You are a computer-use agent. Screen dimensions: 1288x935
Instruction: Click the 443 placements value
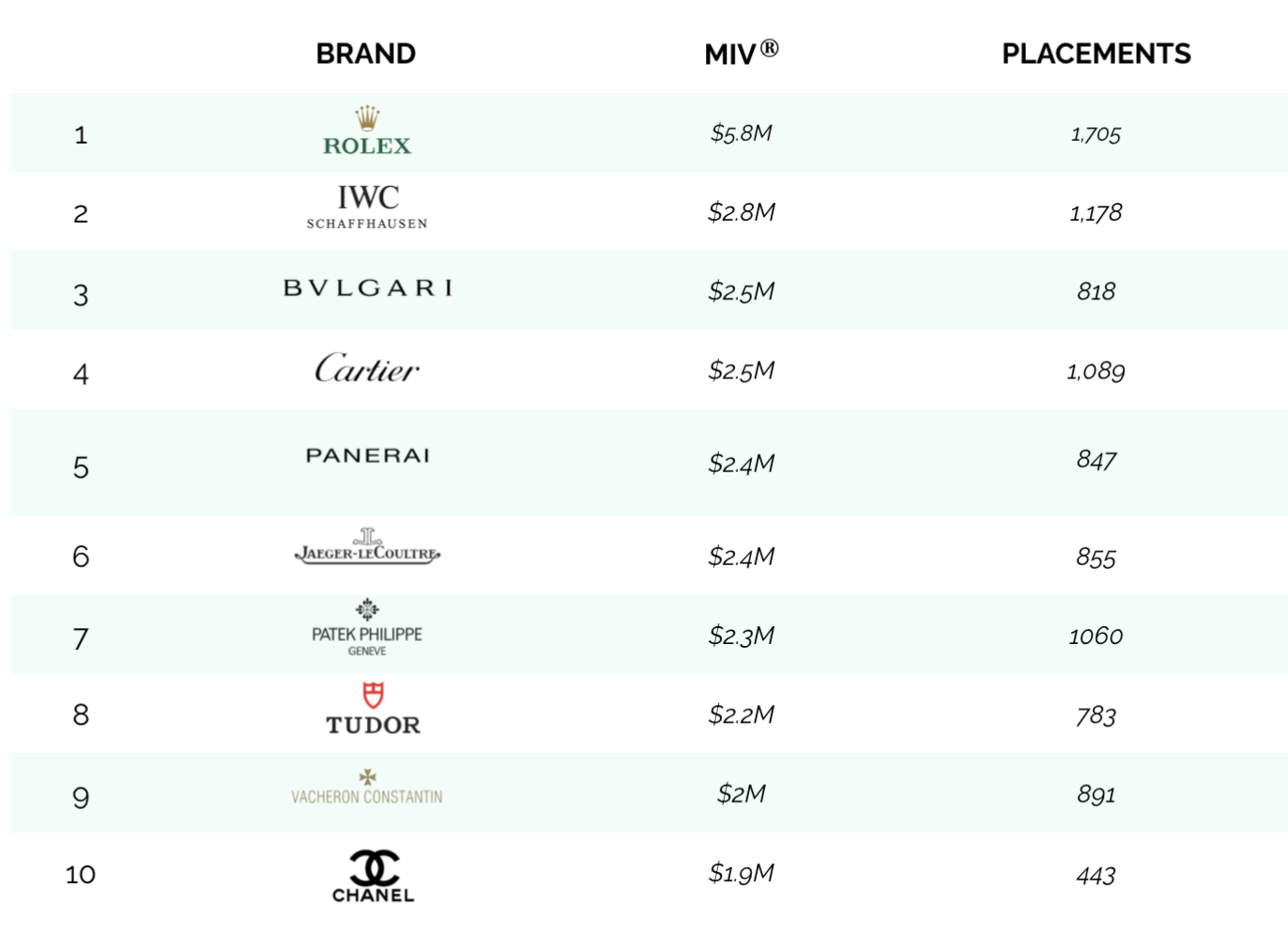click(x=1096, y=876)
